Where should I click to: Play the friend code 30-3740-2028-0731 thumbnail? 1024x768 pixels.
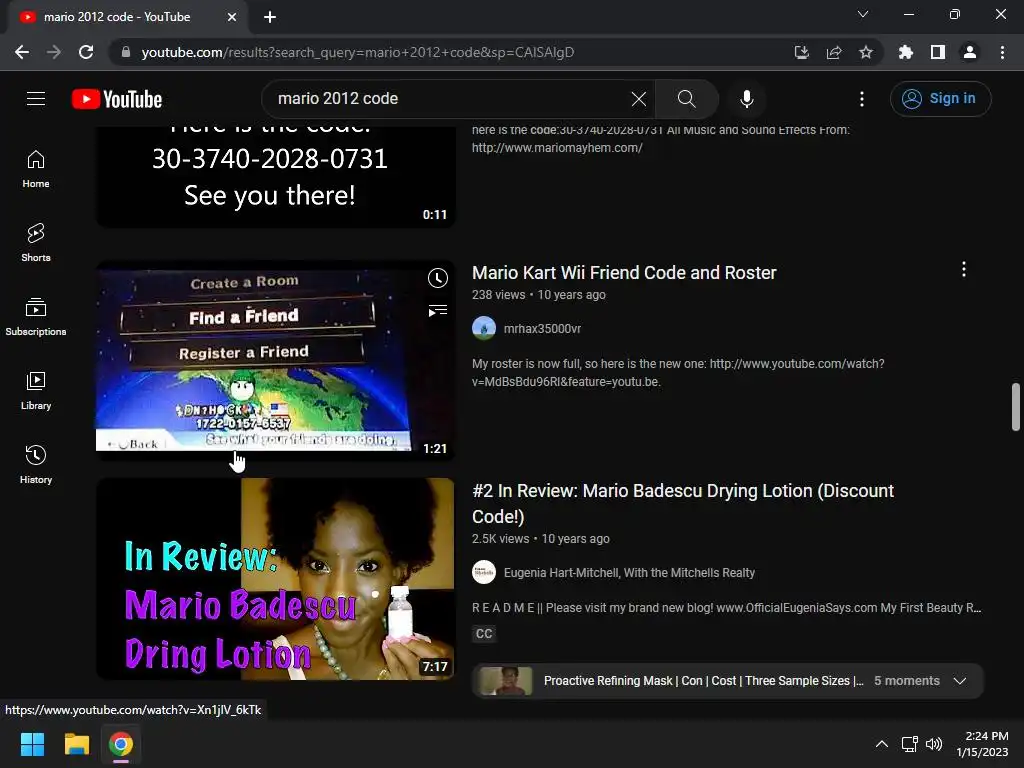click(x=275, y=176)
